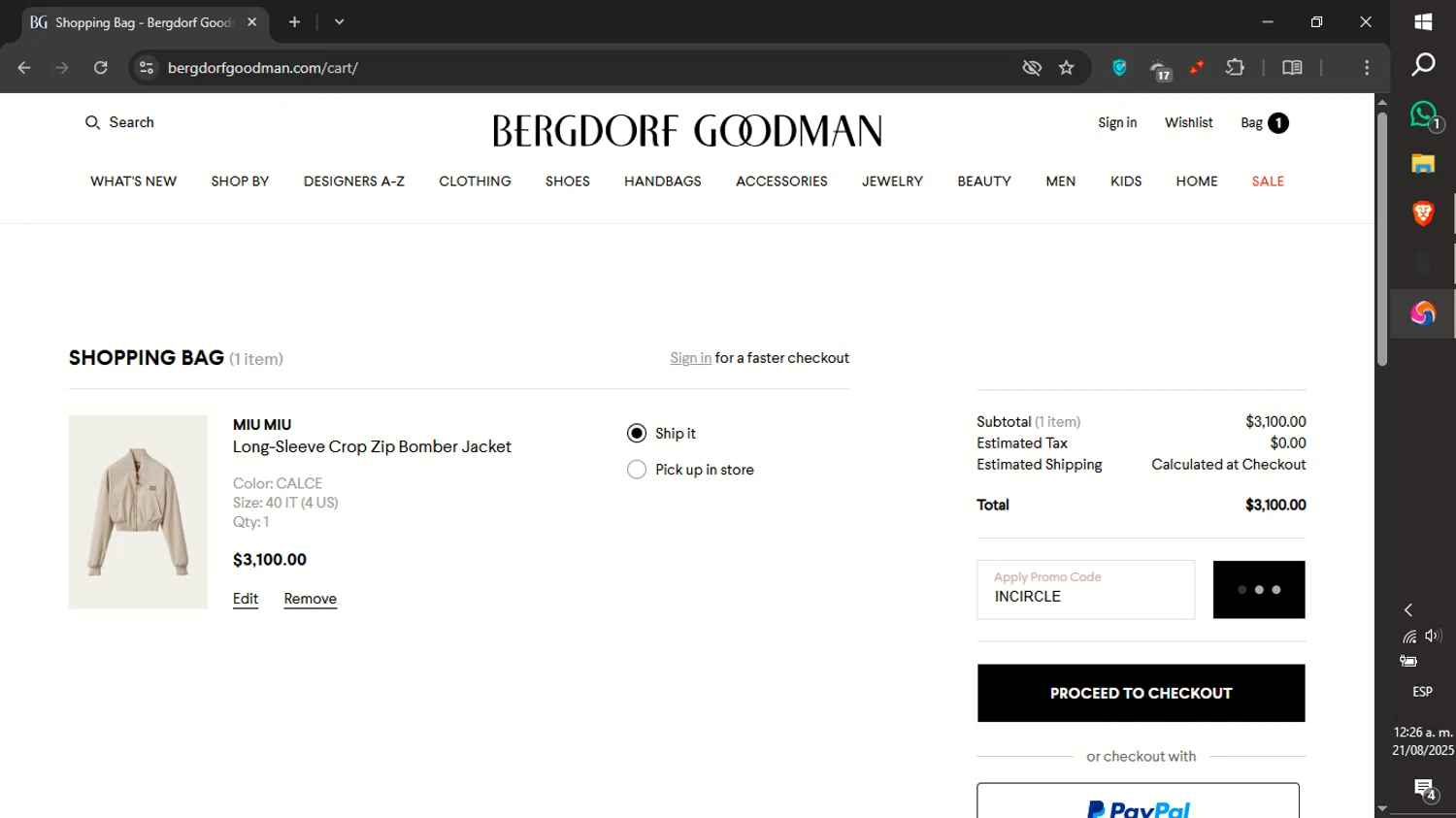Reload the page with the refresh icon

pos(101,68)
